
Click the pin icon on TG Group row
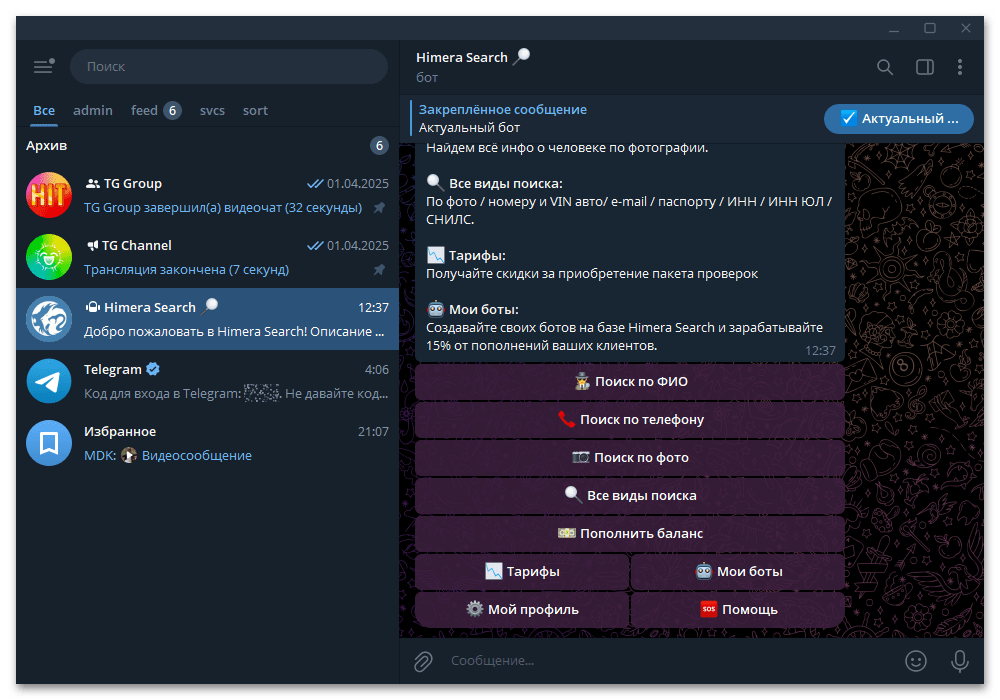pyautogui.click(x=379, y=208)
